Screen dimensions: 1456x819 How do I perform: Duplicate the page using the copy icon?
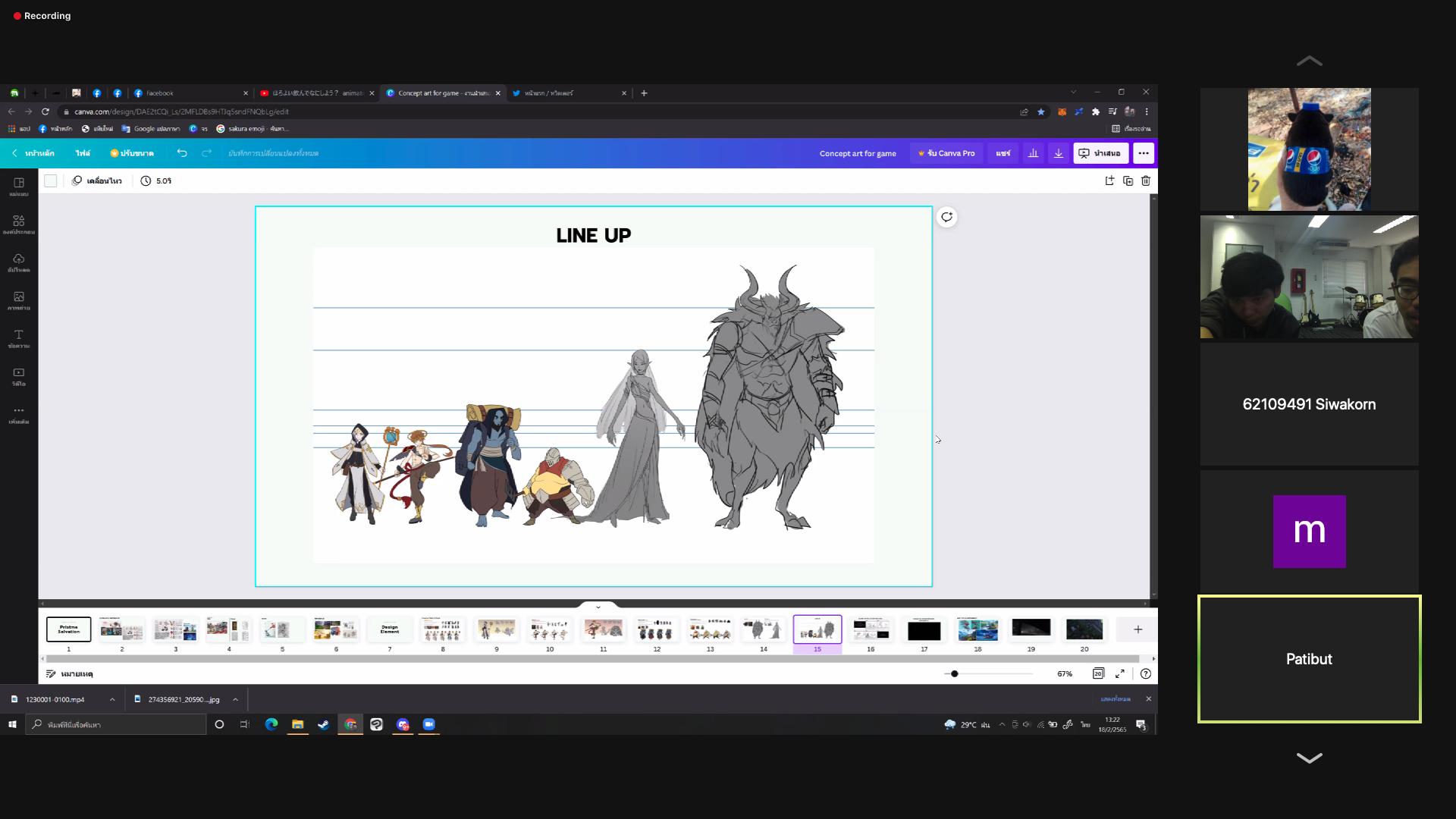pos(1128,181)
